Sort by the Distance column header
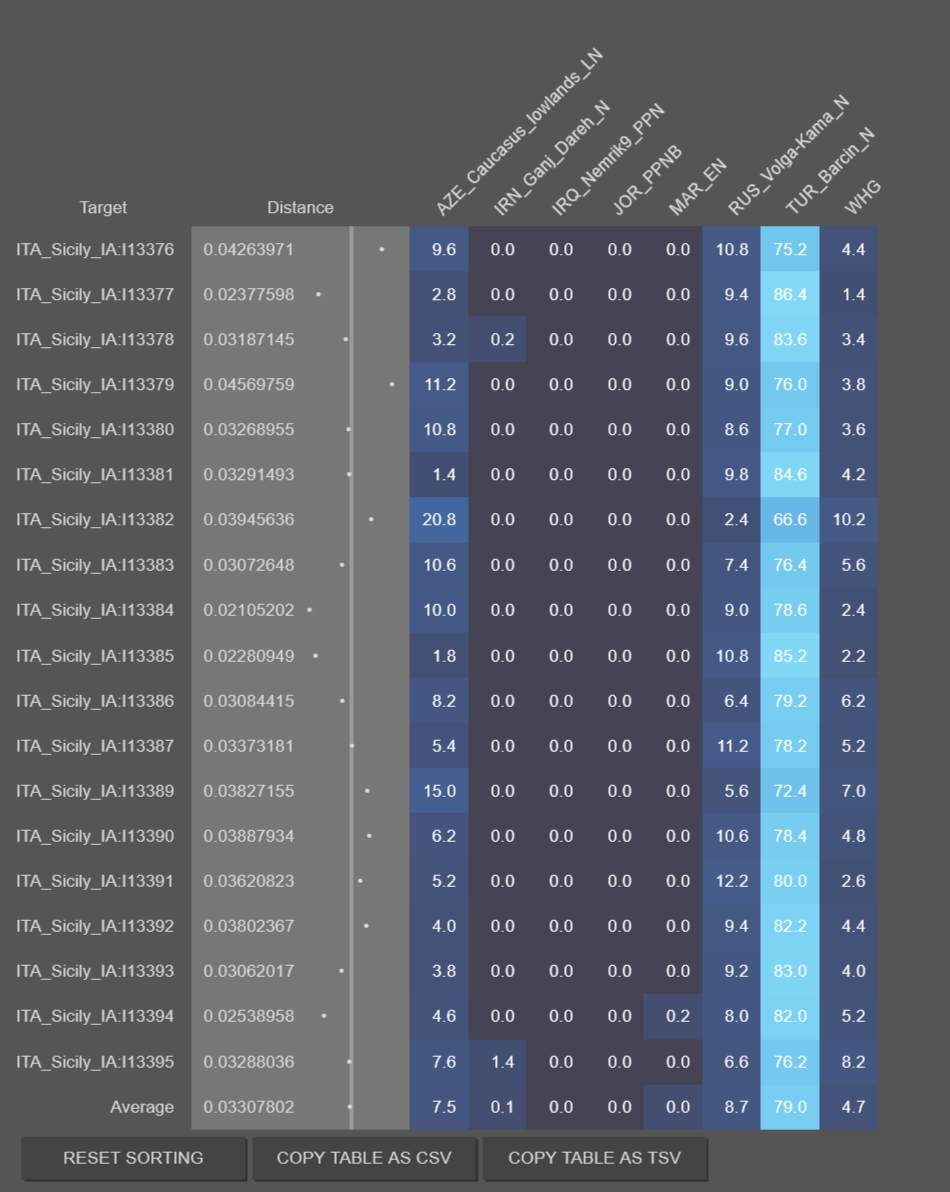Image resolution: width=950 pixels, height=1192 pixels. [300, 208]
